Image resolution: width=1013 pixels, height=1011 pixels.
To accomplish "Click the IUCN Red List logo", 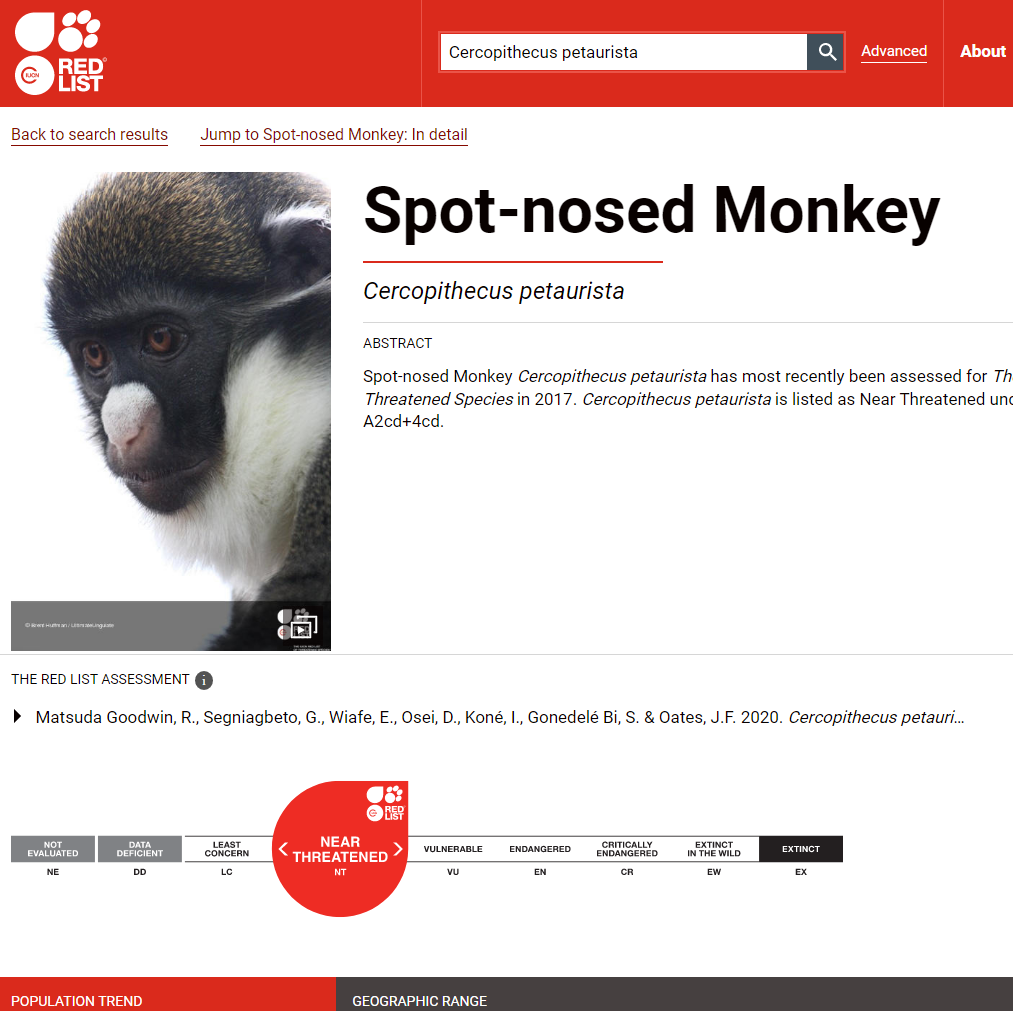I will click(x=60, y=53).
